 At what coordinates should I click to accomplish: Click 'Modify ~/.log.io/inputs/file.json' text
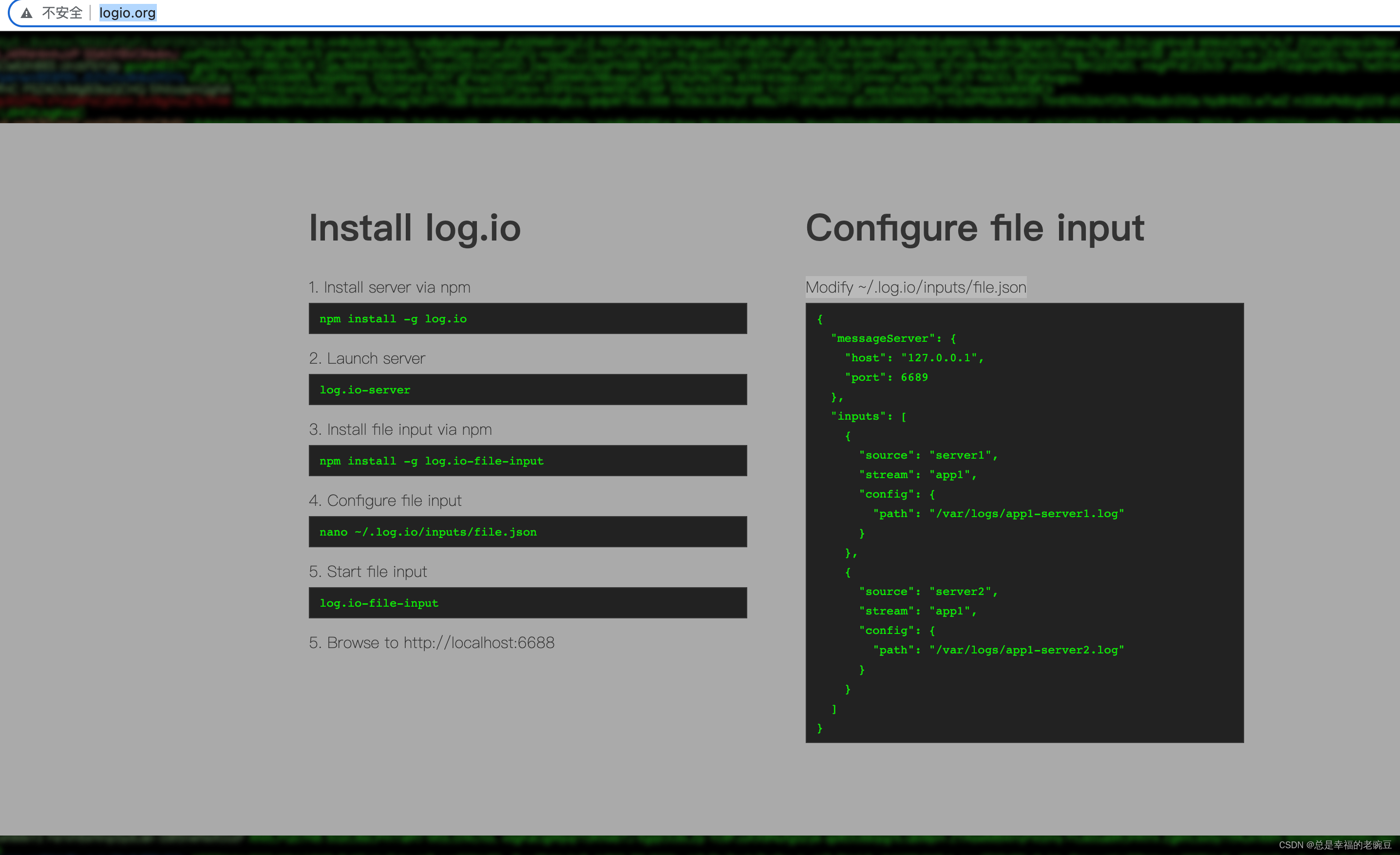pos(916,287)
